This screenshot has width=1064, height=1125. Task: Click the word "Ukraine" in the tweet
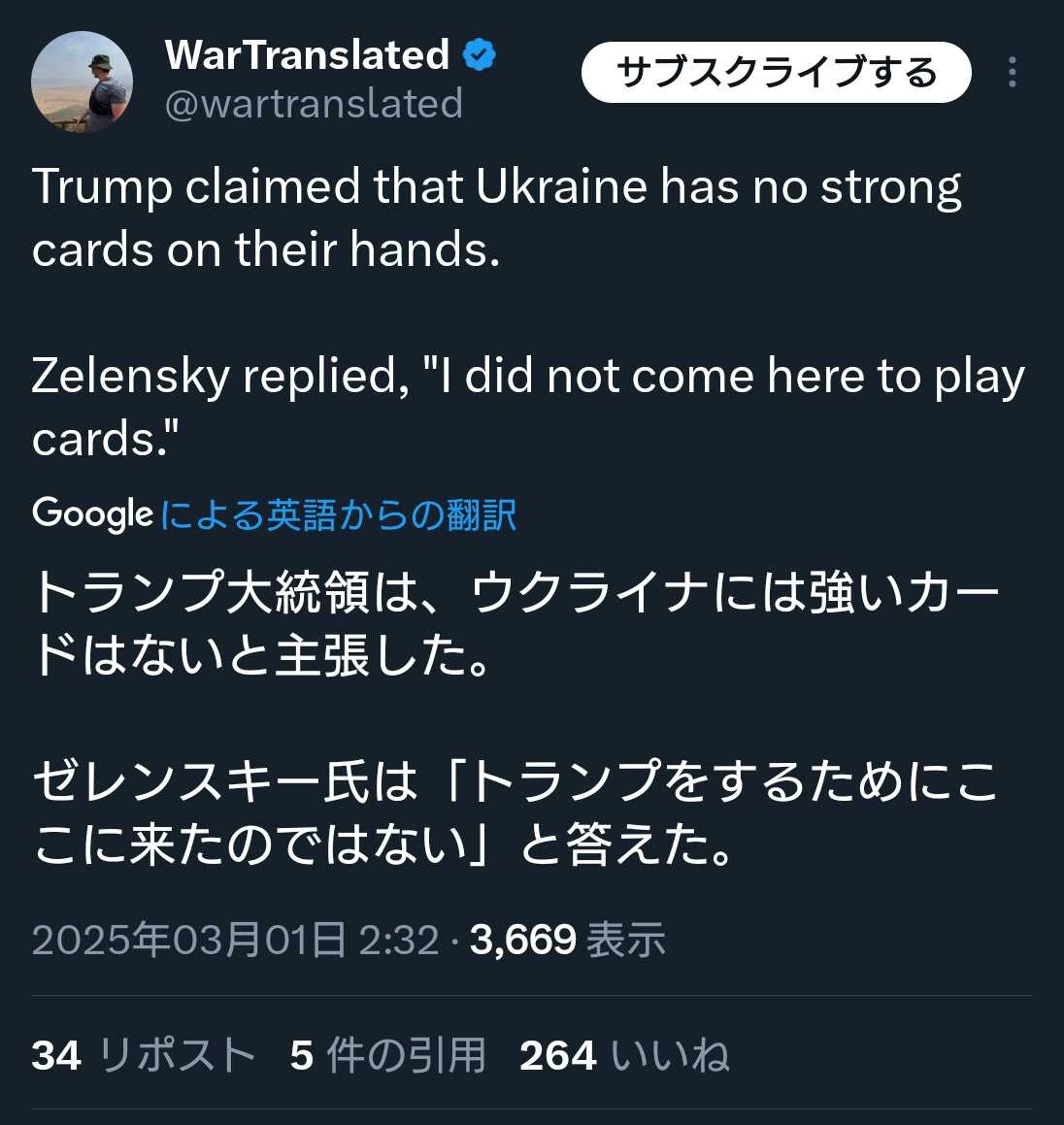[560, 186]
